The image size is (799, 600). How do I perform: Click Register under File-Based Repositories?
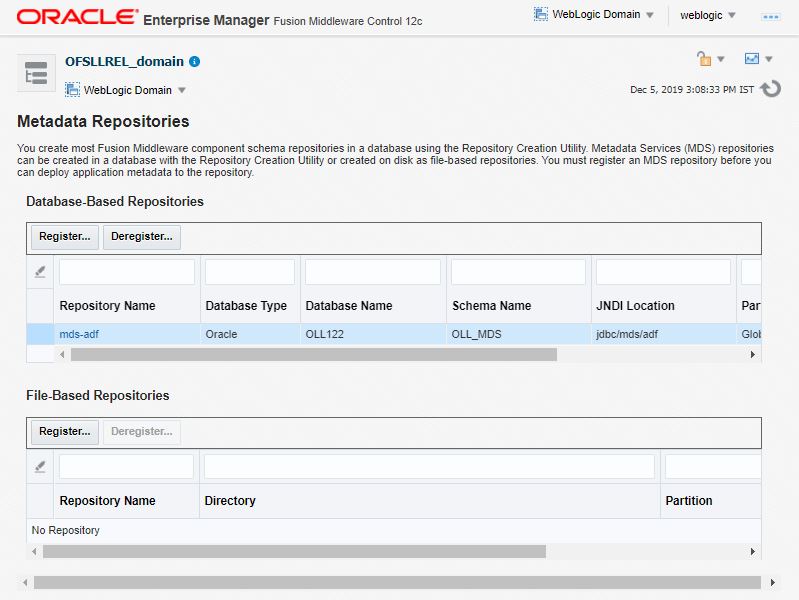65,432
